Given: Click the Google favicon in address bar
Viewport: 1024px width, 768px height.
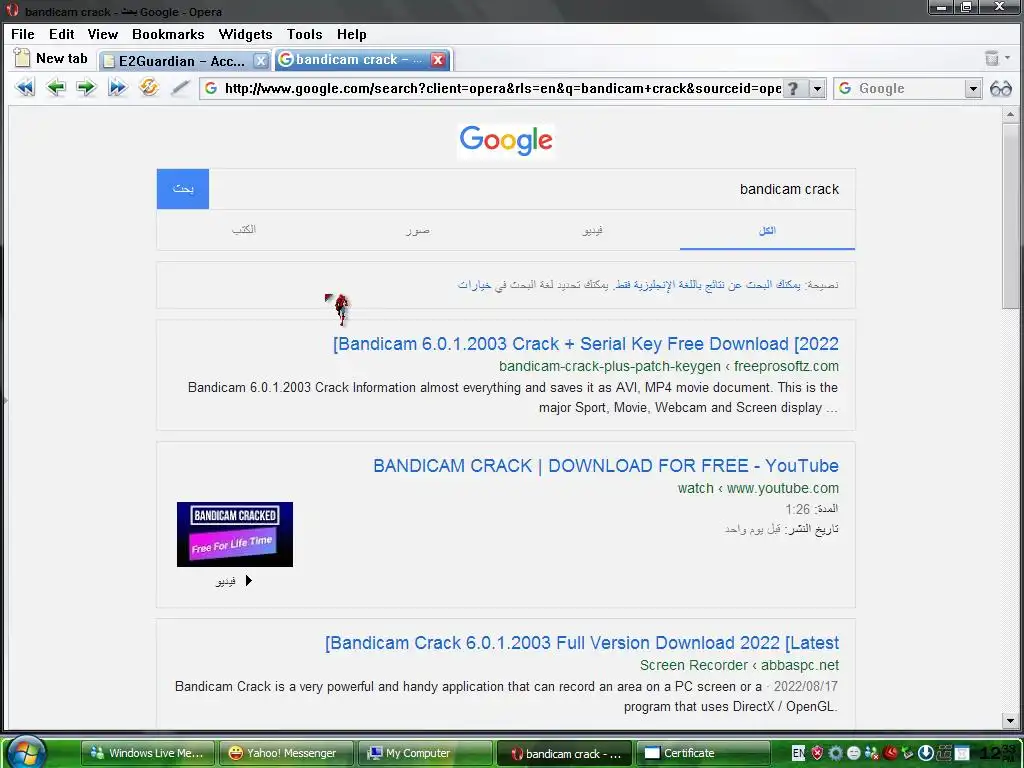Looking at the screenshot, I should pyautogui.click(x=210, y=88).
